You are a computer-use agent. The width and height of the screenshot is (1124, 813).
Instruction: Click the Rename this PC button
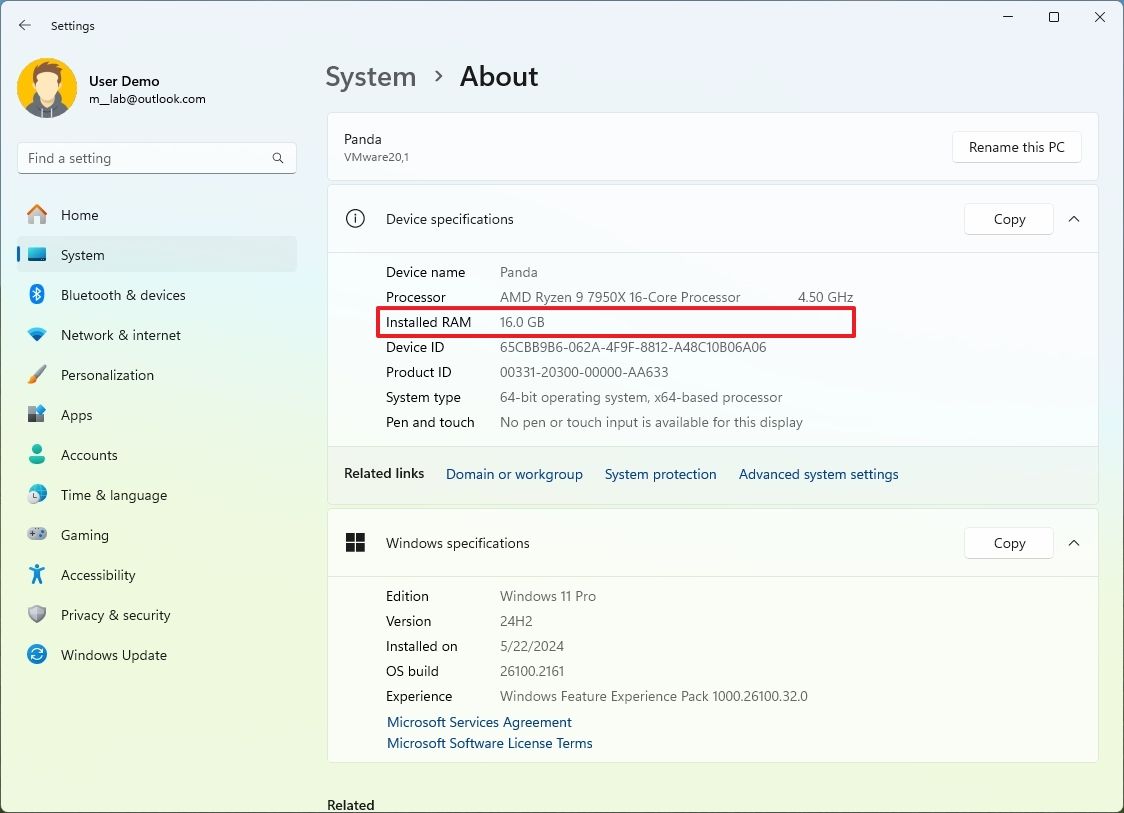point(1016,147)
